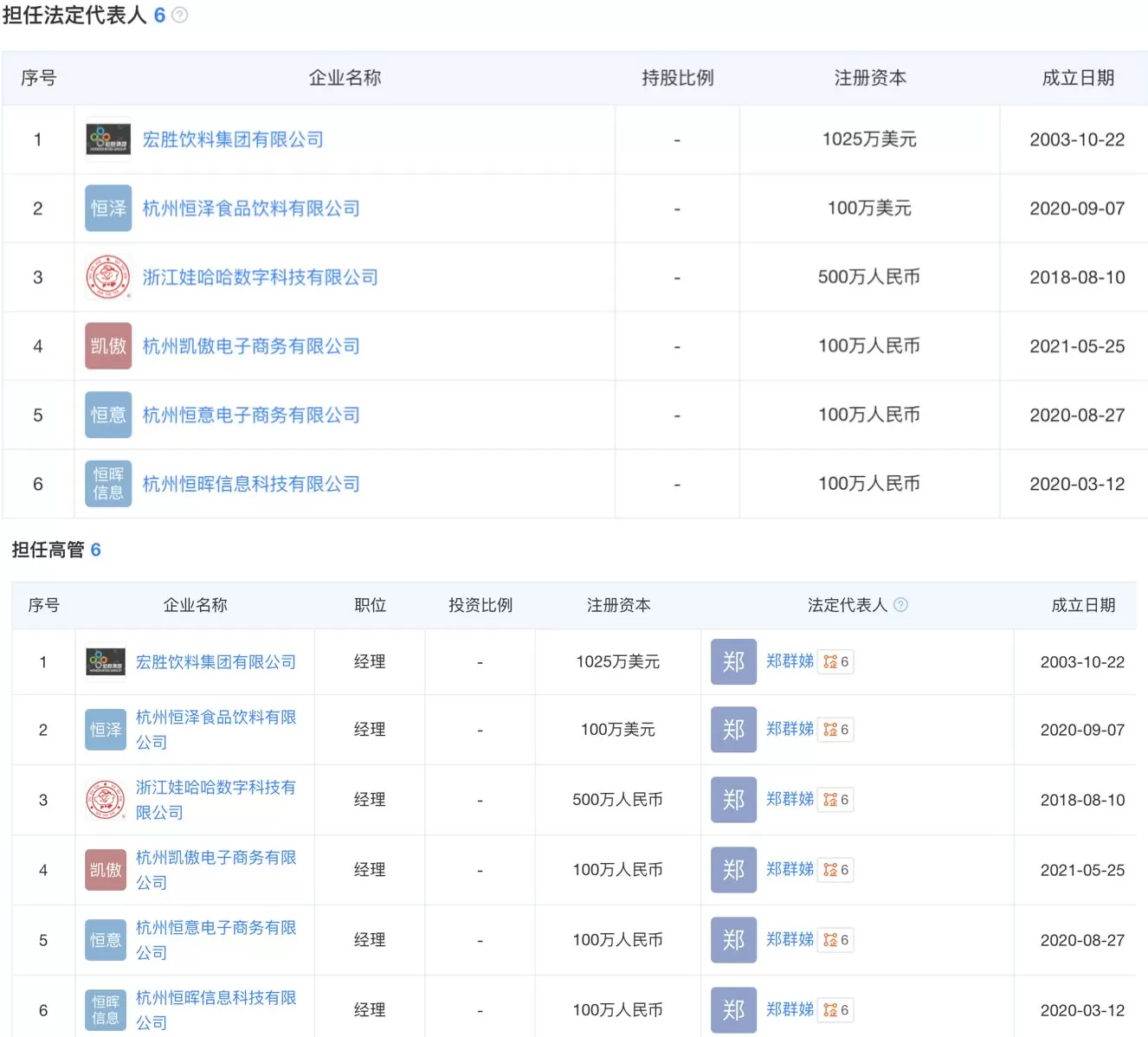Click the help icon beside 法定代表人 column header
1148x1037 pixels.
pos(902,605)
